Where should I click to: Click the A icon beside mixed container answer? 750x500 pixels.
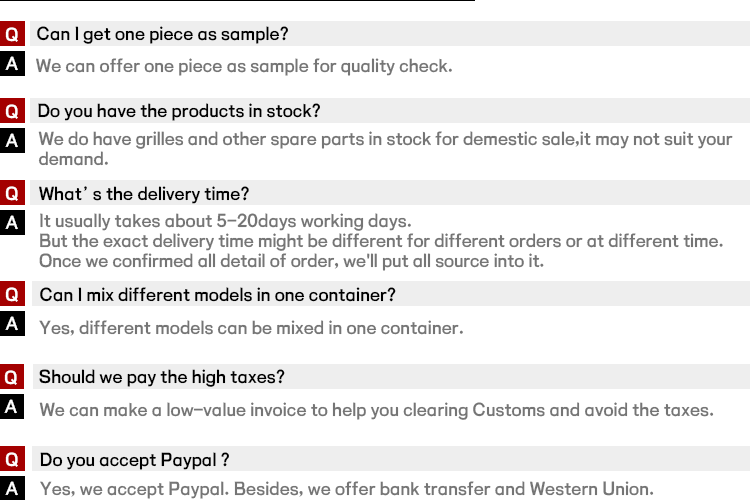click(12, 324)
